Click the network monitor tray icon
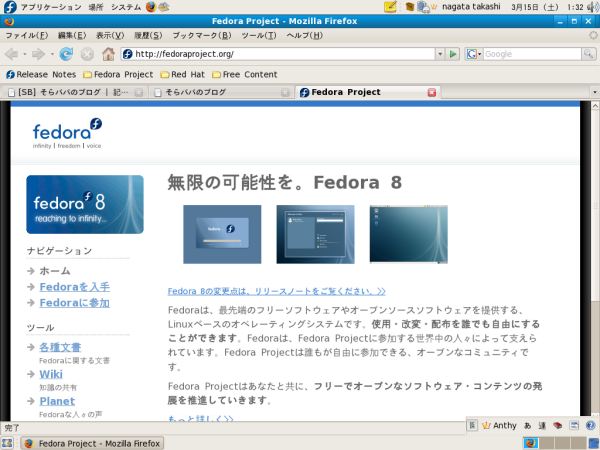Viewport: 600px width, 450px height. [423, 7]
